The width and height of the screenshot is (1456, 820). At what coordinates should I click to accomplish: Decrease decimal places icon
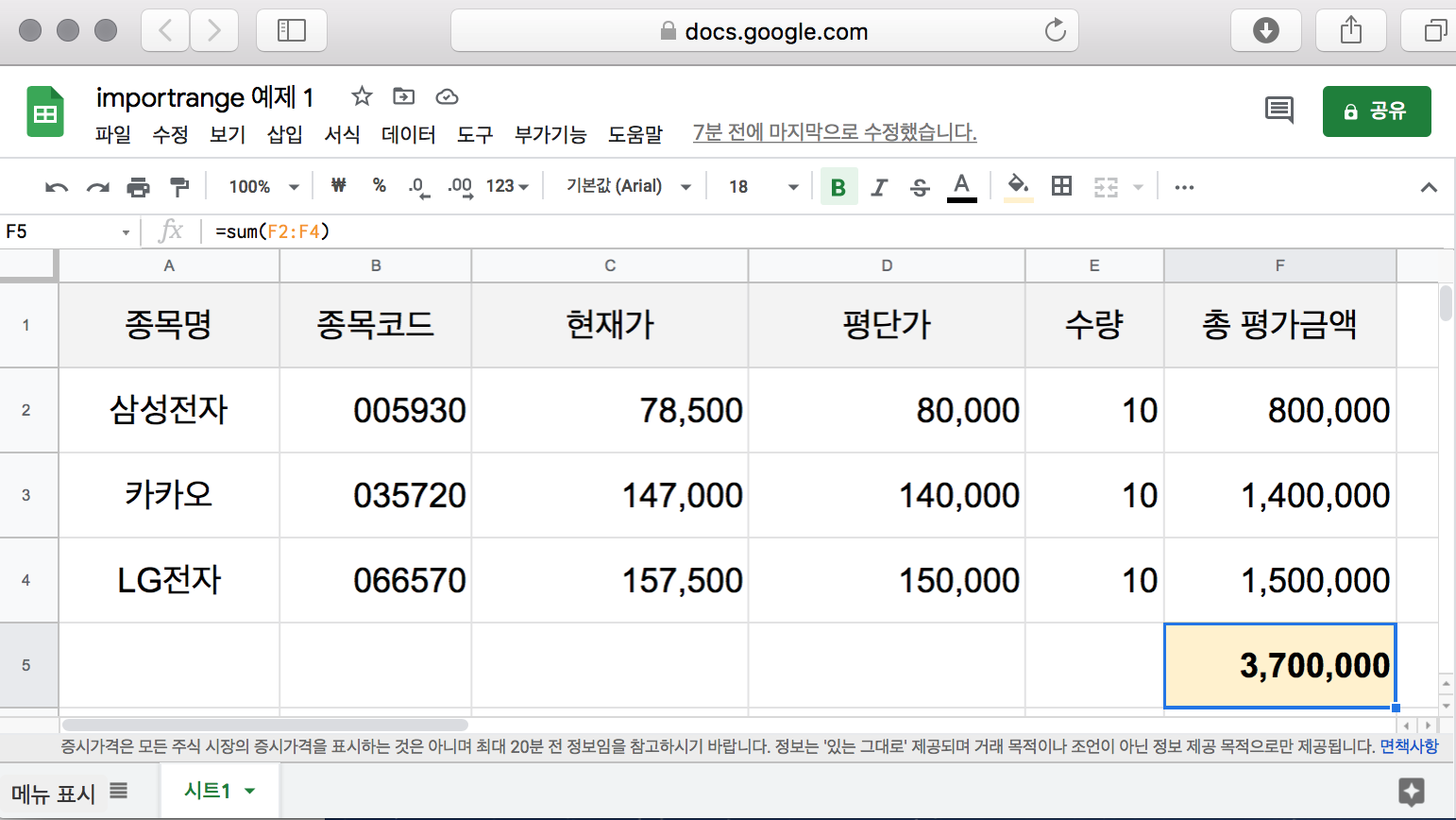point(419,187)
